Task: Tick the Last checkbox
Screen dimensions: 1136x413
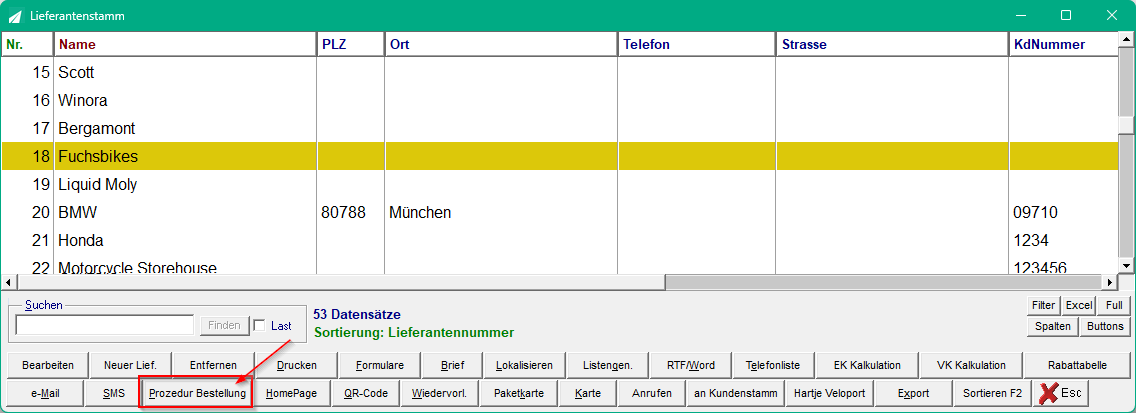Action: 259,325
